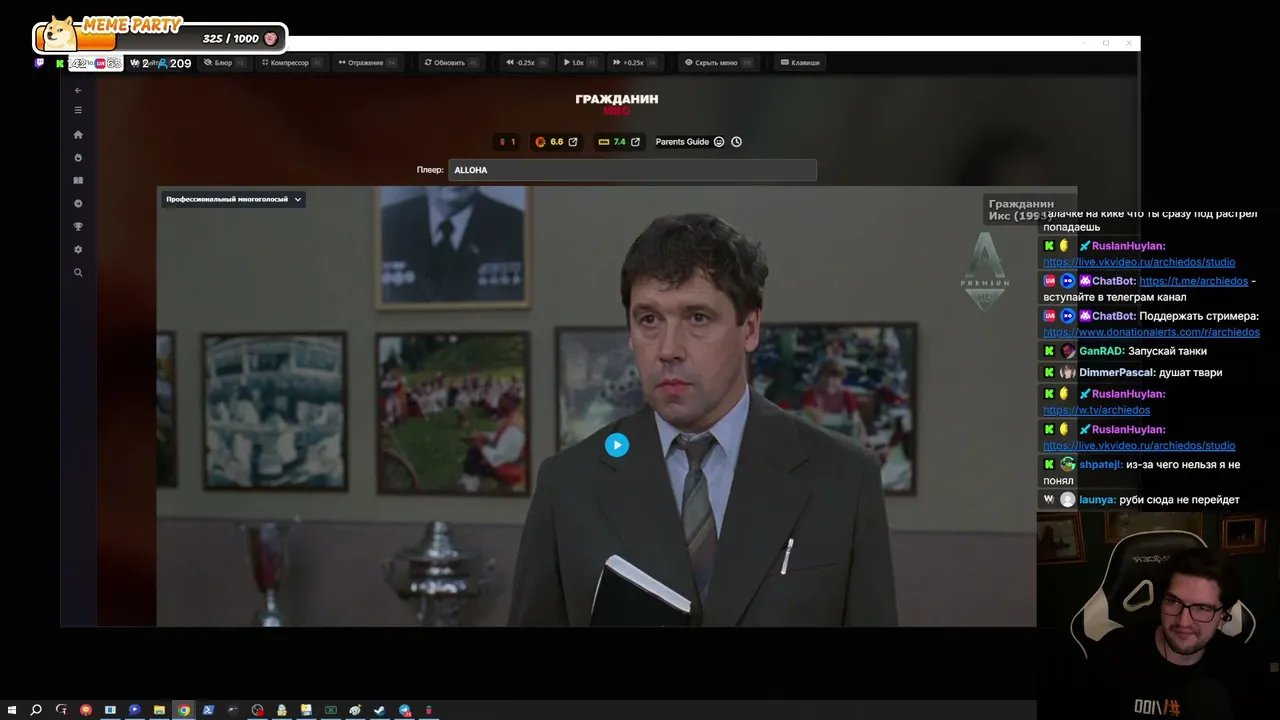This screenshot has width=1280, height=720.
Task: Click the rating badge showing 1
Action: tap(507, 142)
